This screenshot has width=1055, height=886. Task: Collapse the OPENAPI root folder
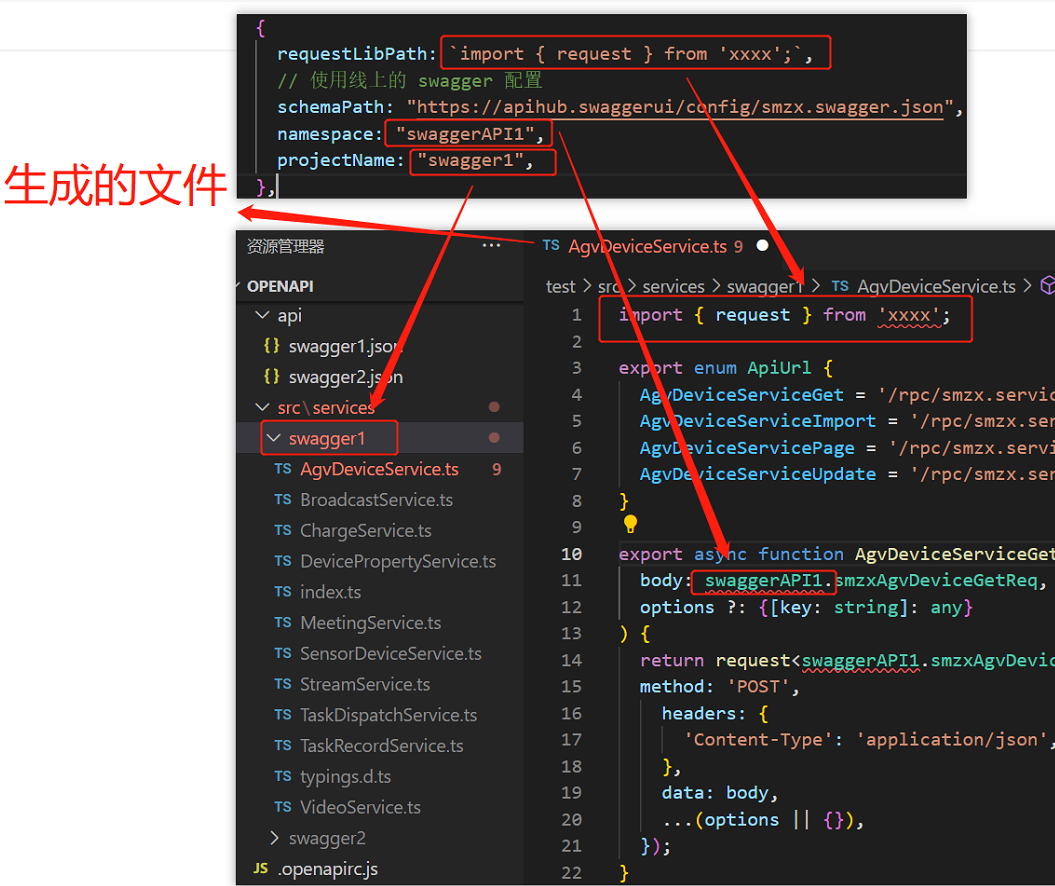pos(240,286)
